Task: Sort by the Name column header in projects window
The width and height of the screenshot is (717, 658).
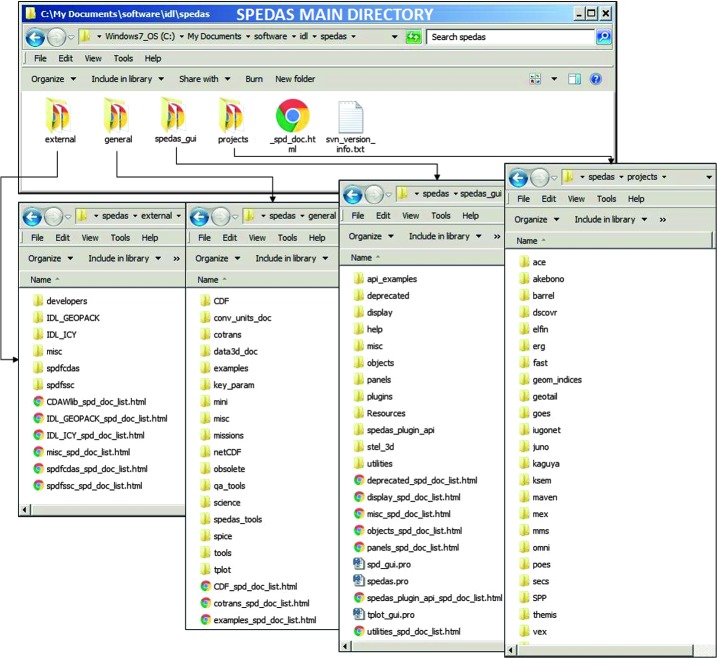Action: click(x=527, y=241)
